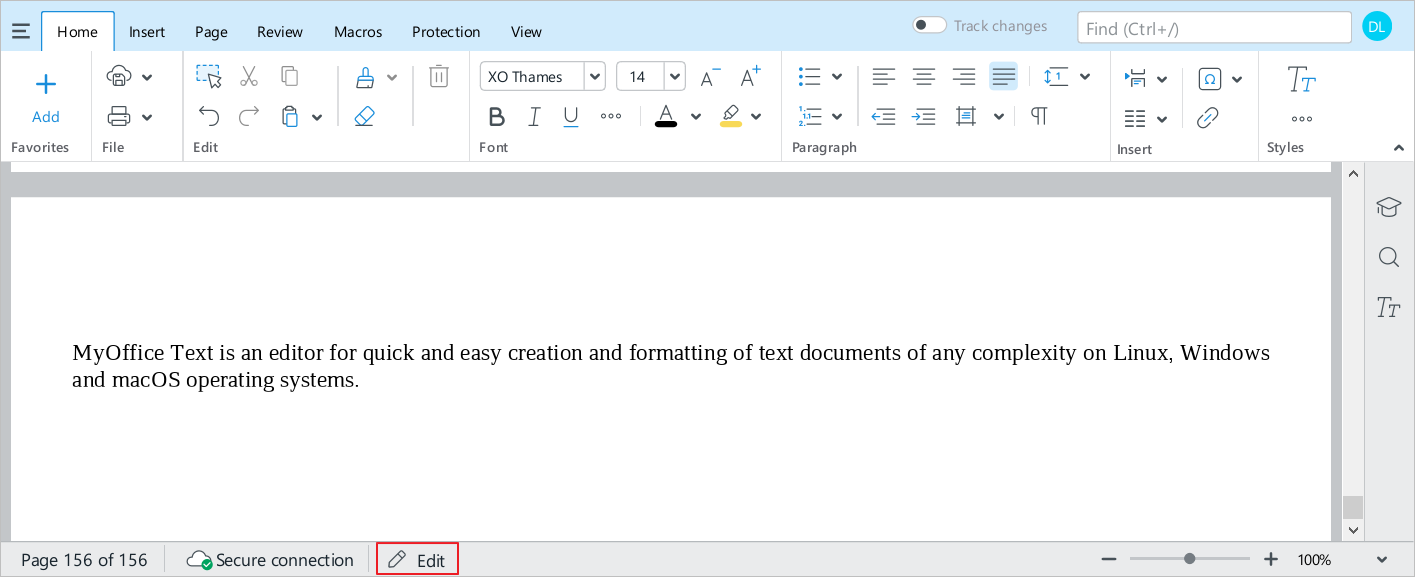The height and width of the screenshot is (577, 1415).
Task: Switch to the Page tab
Action: pyautogui.click(x=211, y=32)
